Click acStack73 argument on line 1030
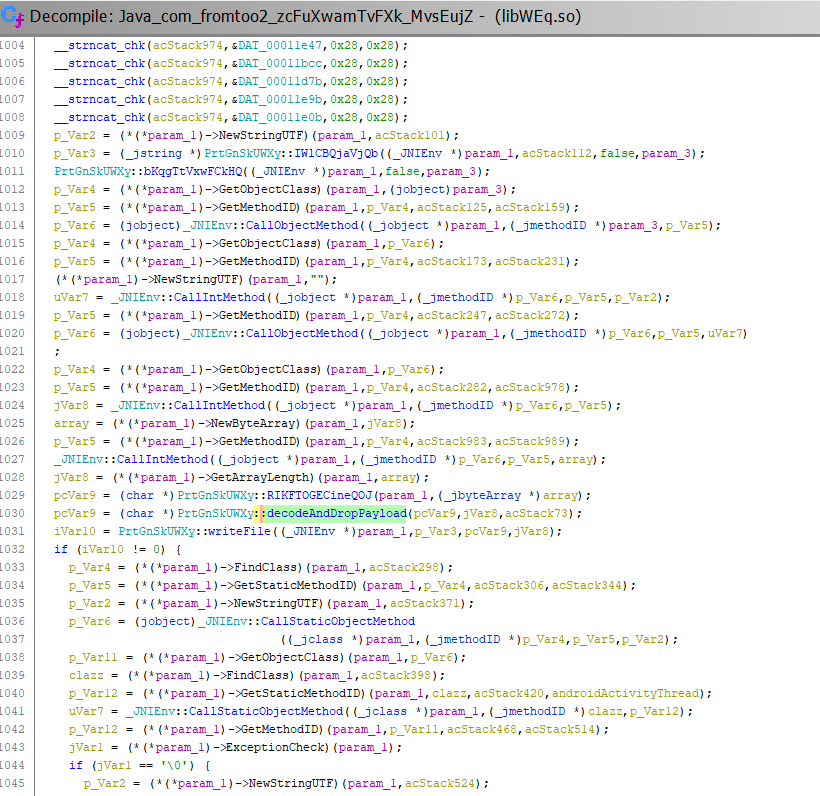The image size is (820, 796). tap(536, 514)
